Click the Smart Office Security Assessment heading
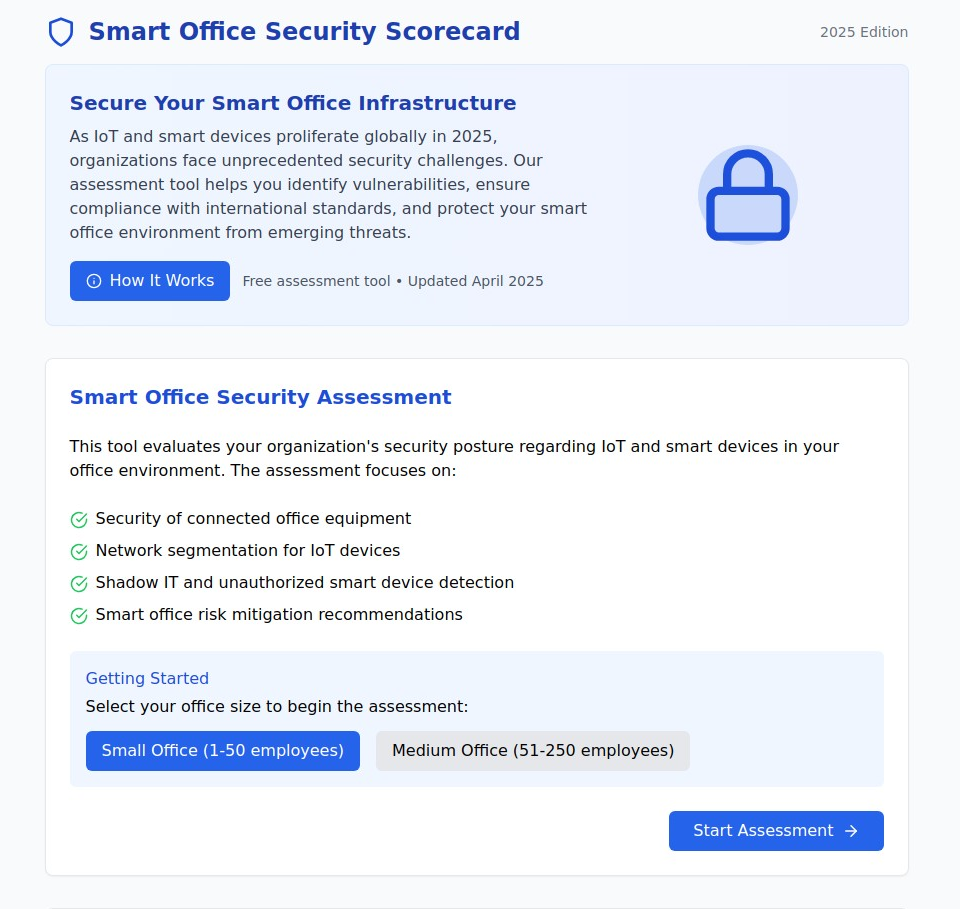The width and height of the screenshot is (960, 909). pos(260,397)
